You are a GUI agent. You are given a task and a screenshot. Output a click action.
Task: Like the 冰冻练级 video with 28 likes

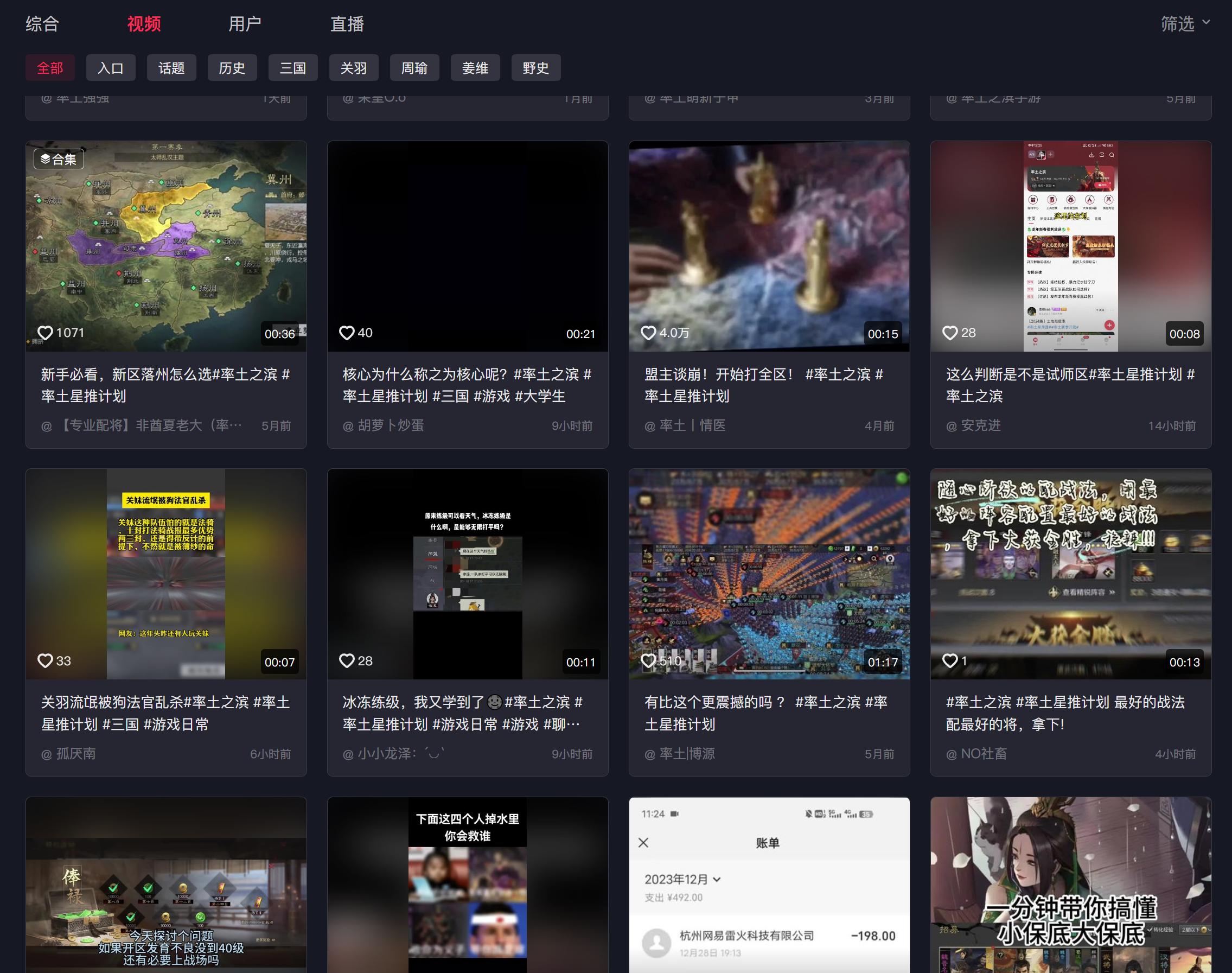point(347,661)
